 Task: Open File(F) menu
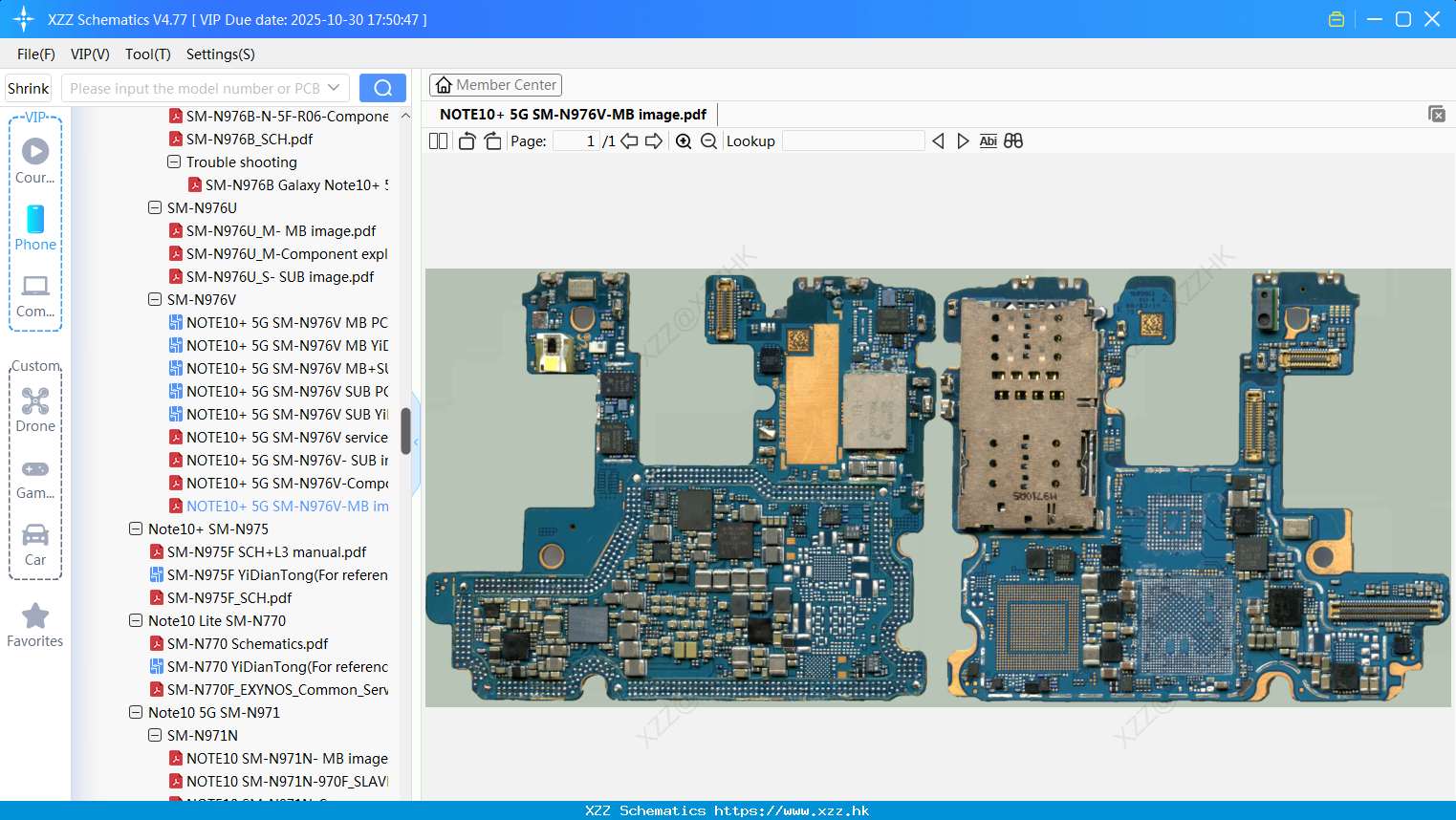pos(36,54)
